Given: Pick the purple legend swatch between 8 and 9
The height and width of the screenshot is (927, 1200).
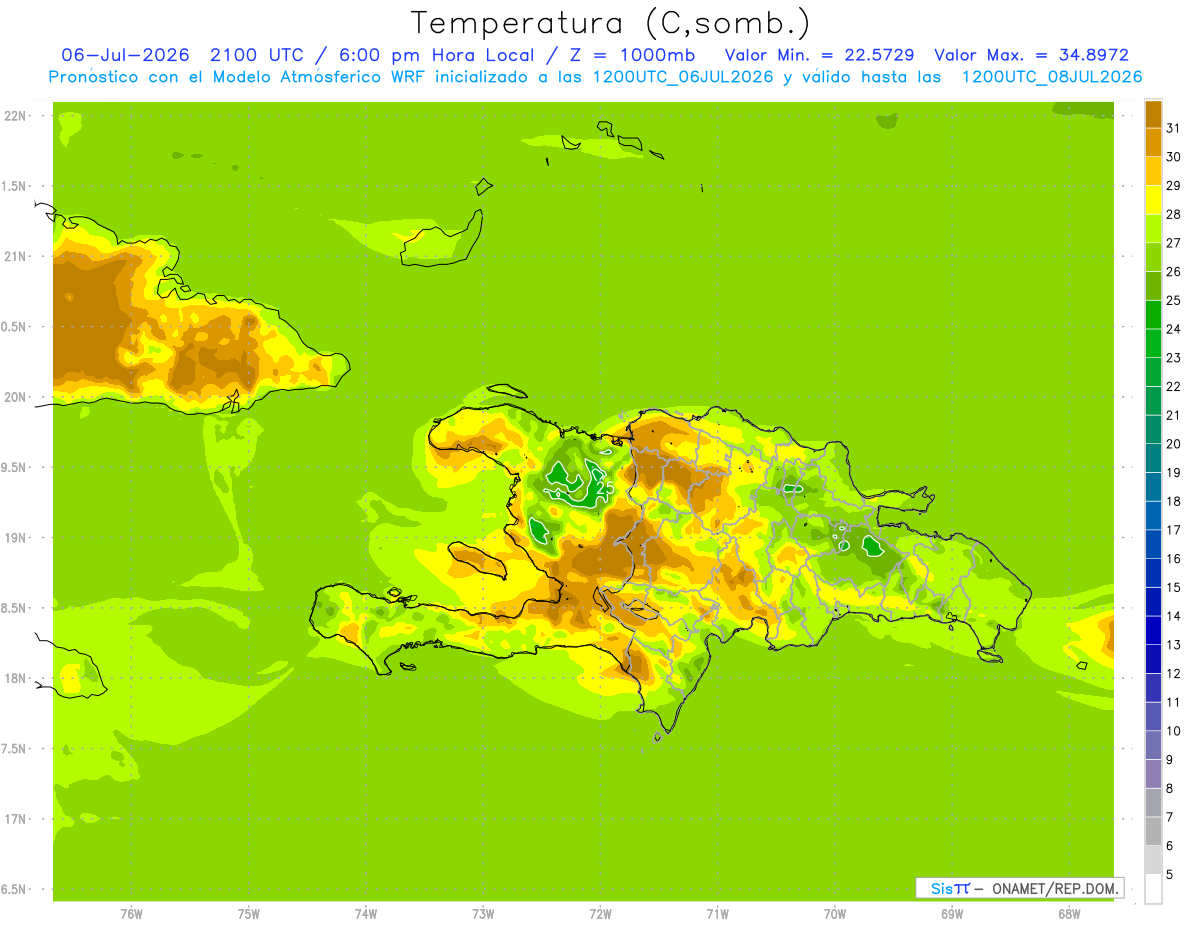Looking at the screenshot, I should [x=1153, y=774].
